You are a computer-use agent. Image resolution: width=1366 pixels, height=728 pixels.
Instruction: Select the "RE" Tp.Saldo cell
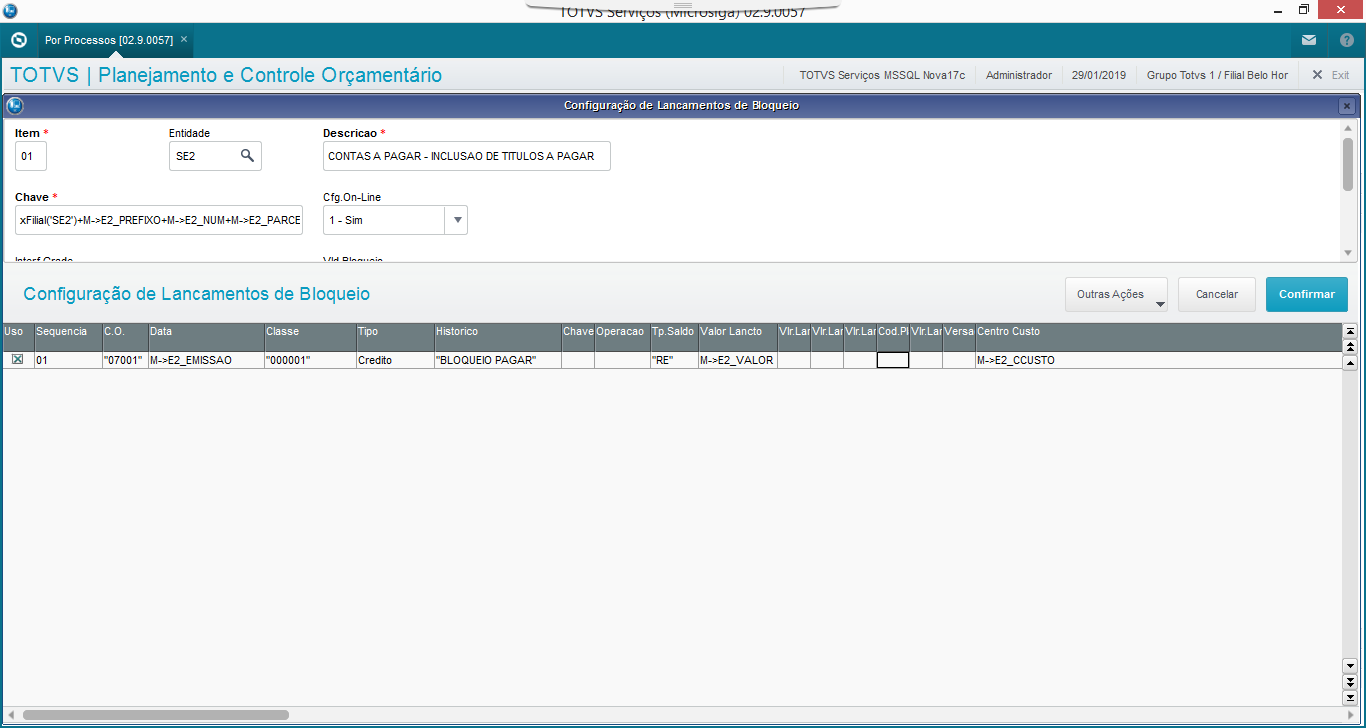(674, 360)
